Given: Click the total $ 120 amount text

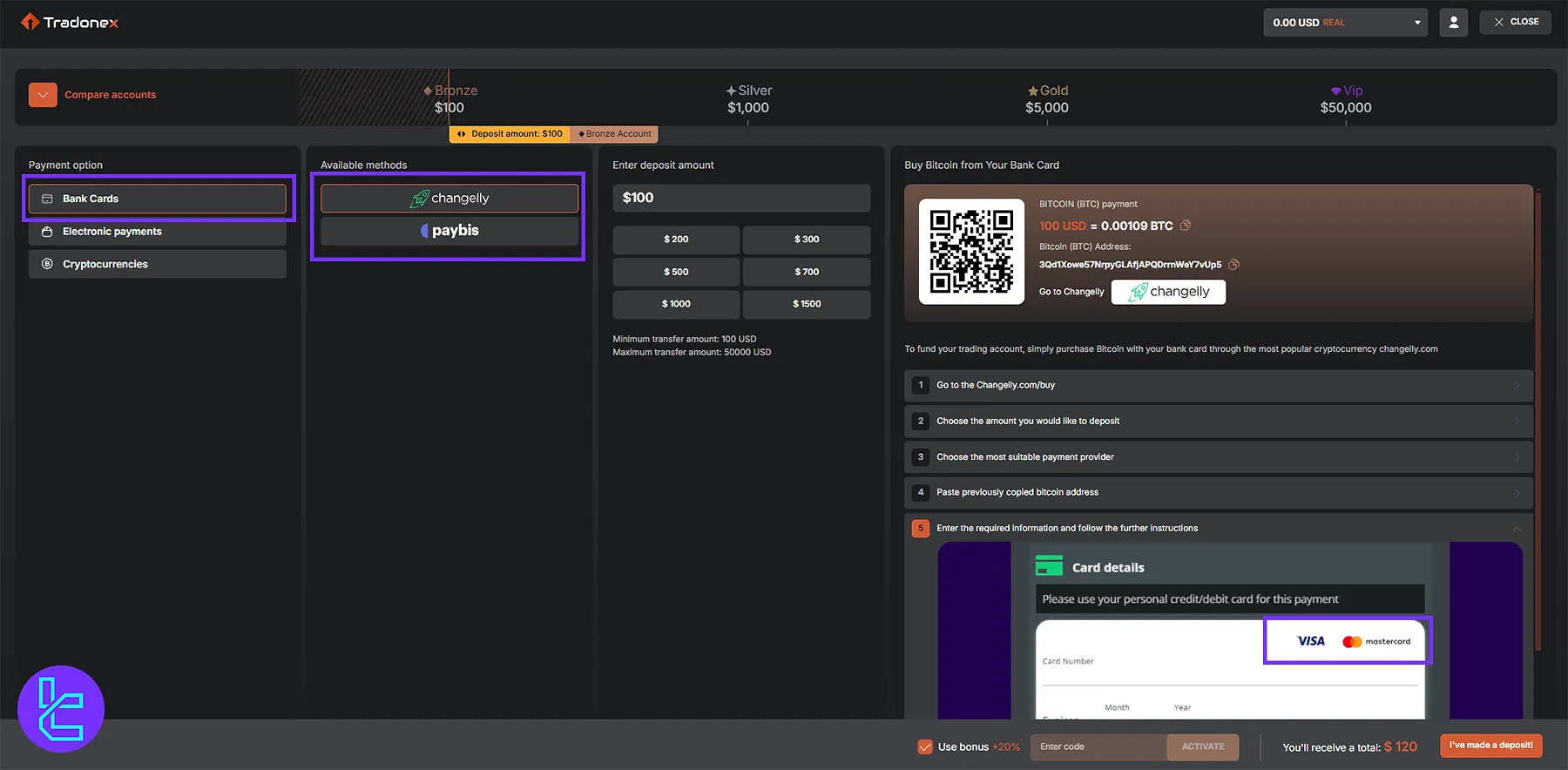Looking at the screenshot, I should point(1401,746).
